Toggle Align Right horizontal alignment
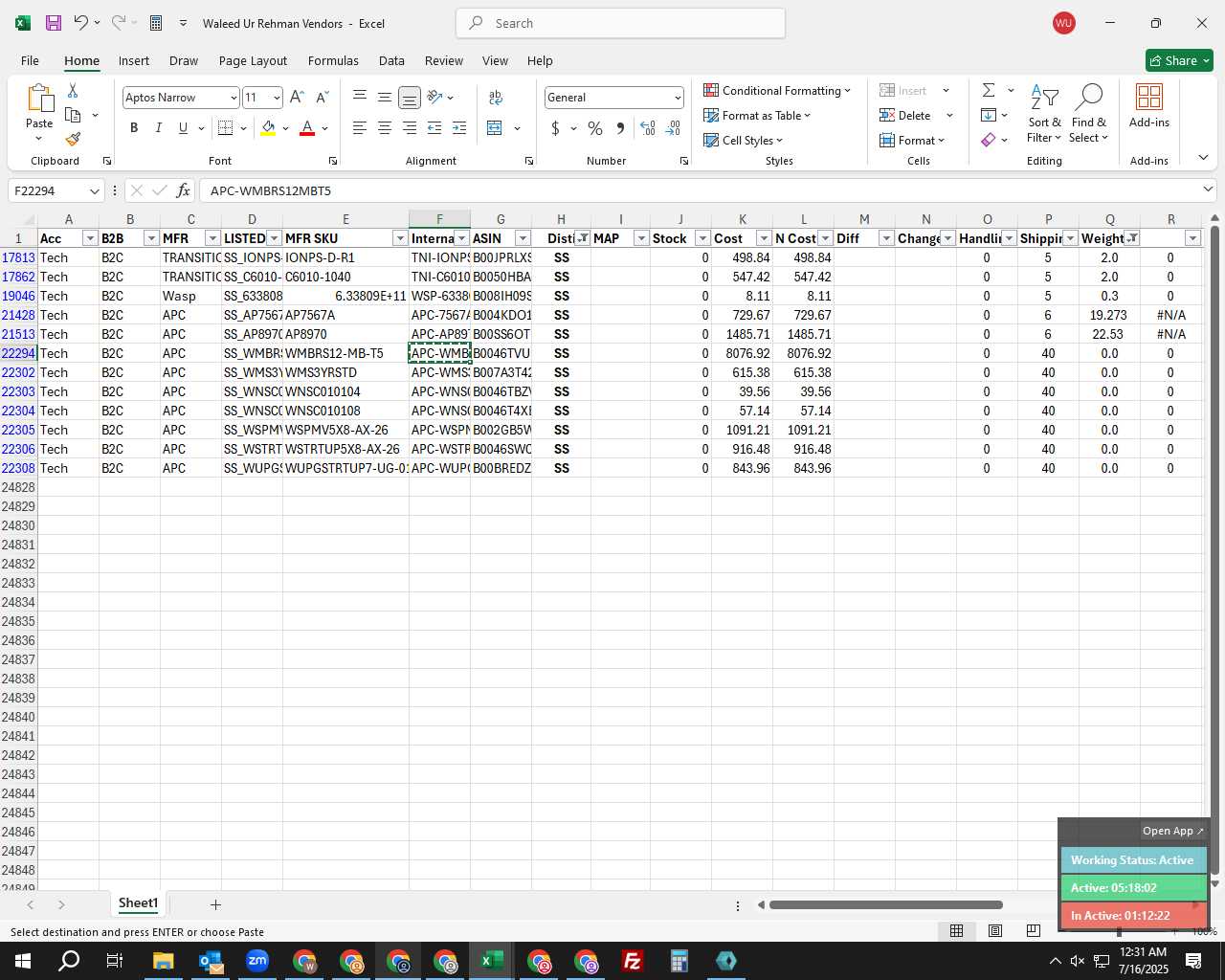This screenshot has height=980, width=1225. click(410, 128)
